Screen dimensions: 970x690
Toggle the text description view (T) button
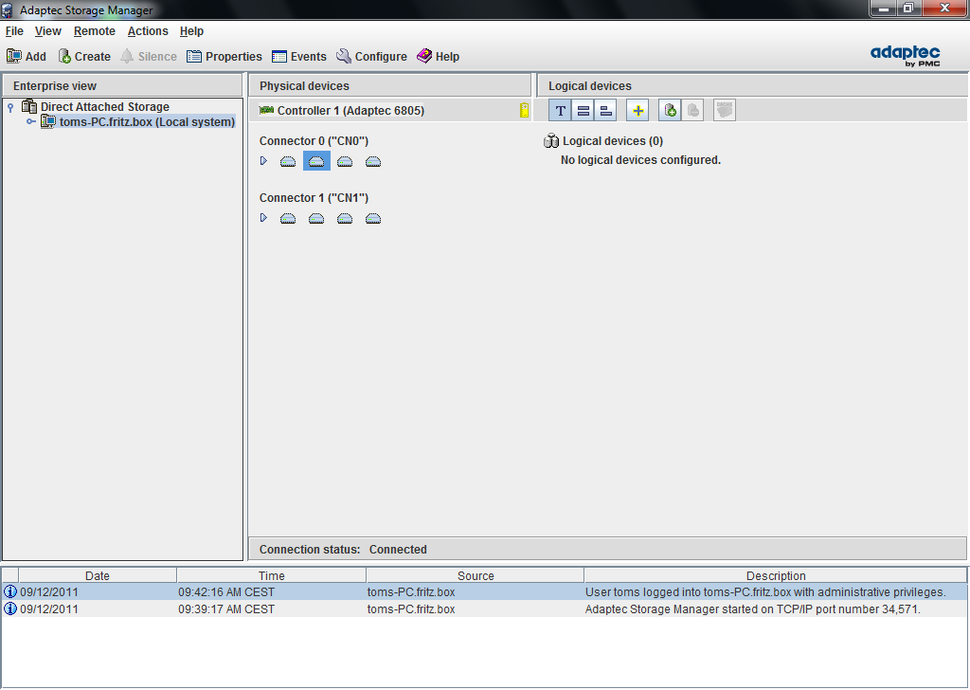click(x=560, y=111)
